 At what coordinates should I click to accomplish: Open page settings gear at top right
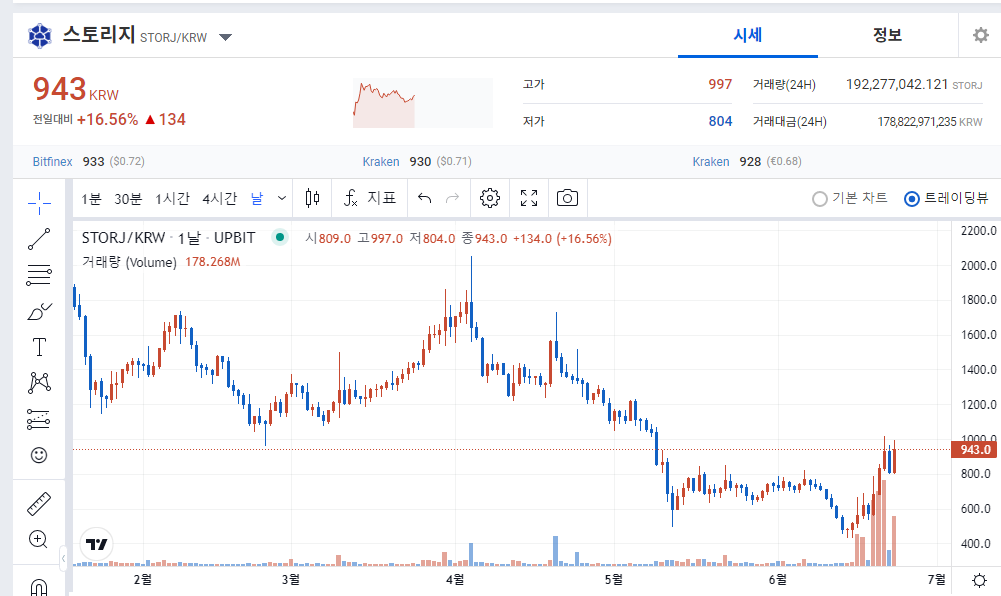coord(981,35)
